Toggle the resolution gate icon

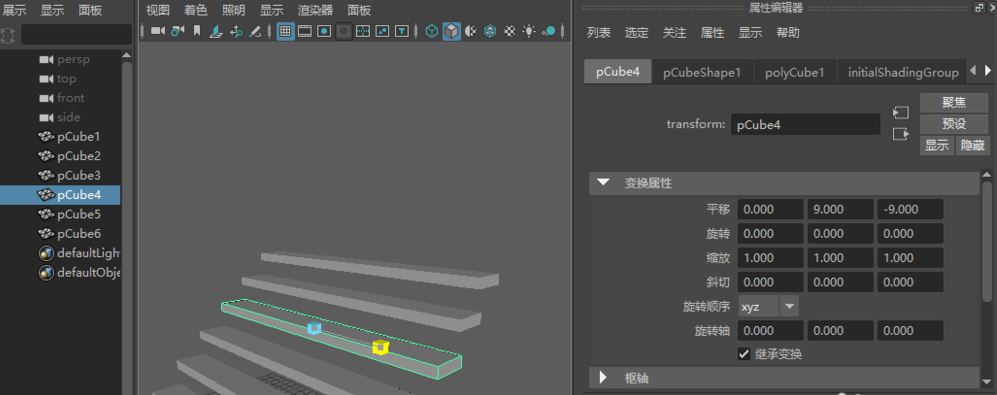pyautogui.click(x=324, y=31)
